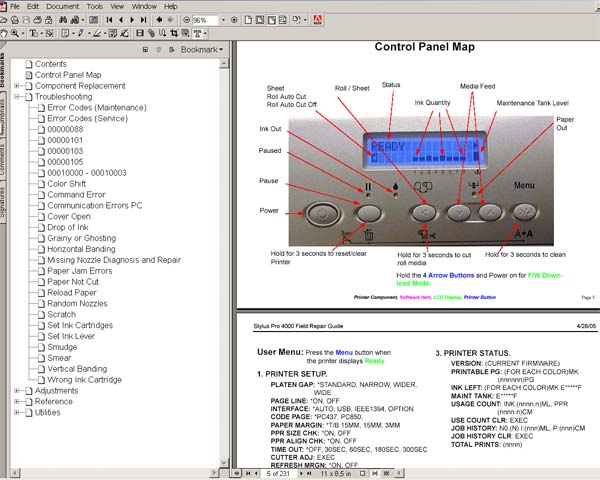The height and width of the screenshot is (480, 600).
Task: Go to previous page in top toolbar
Action: click(121, 20)
